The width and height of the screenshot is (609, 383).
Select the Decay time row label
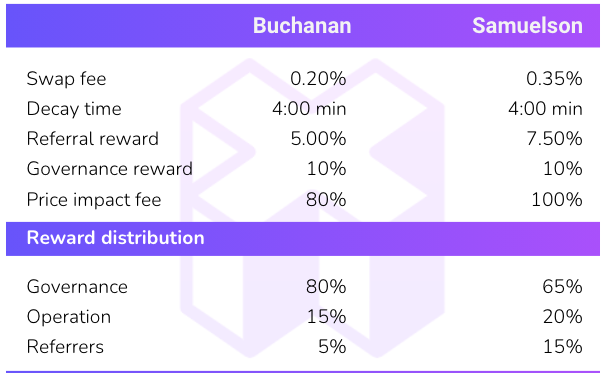74,109
